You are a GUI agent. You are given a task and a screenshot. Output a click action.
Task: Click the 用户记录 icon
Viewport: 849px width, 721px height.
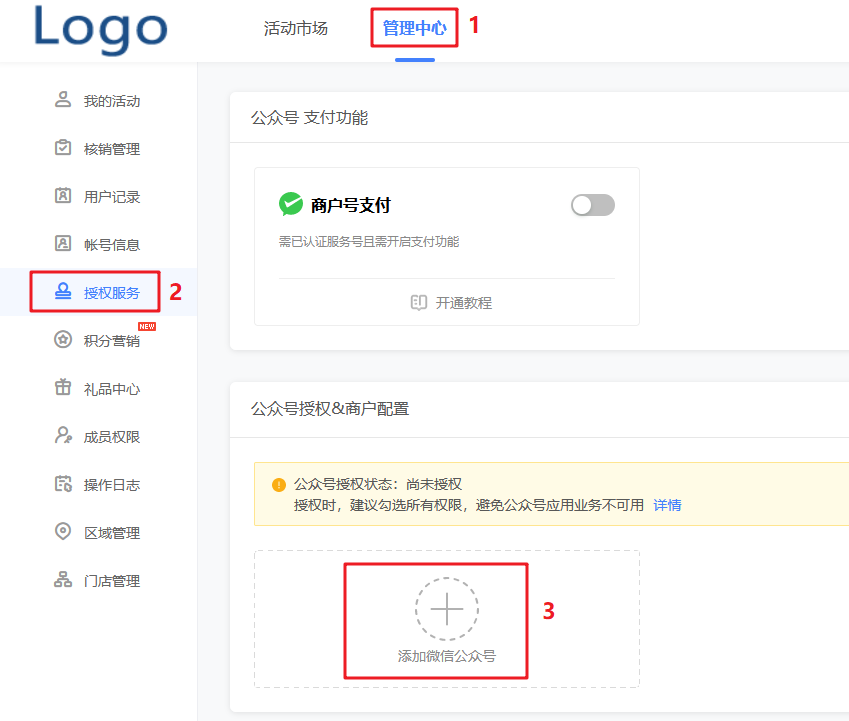point(63,195)
